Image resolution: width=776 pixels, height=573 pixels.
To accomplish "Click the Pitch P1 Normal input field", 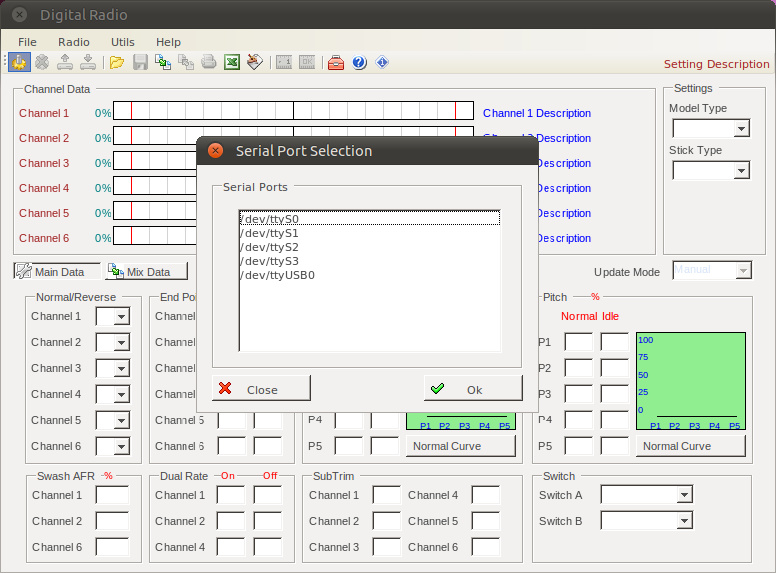I will coord(579,342).
